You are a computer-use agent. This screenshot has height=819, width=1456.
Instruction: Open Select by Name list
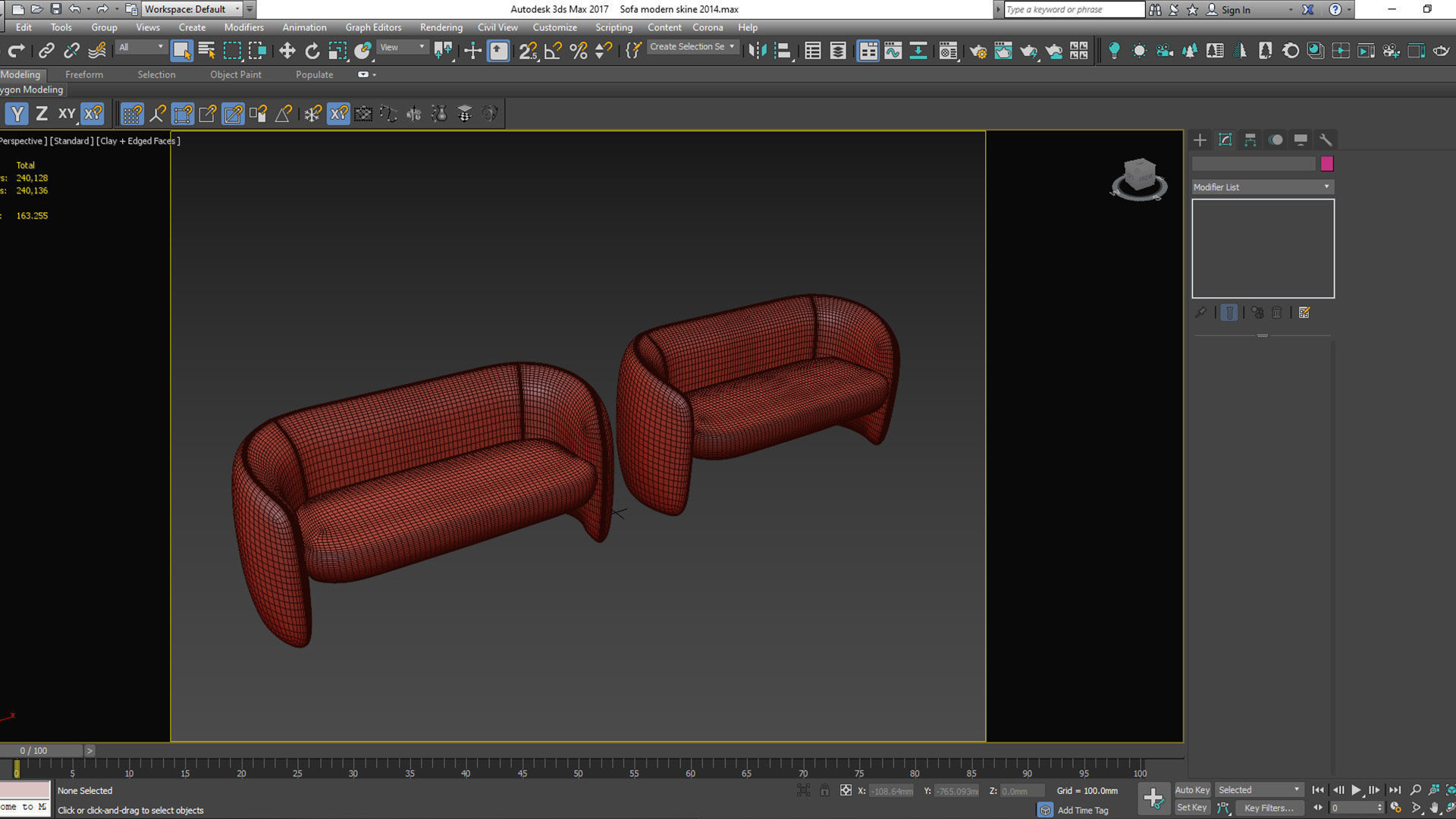click(x=206, y=51)
